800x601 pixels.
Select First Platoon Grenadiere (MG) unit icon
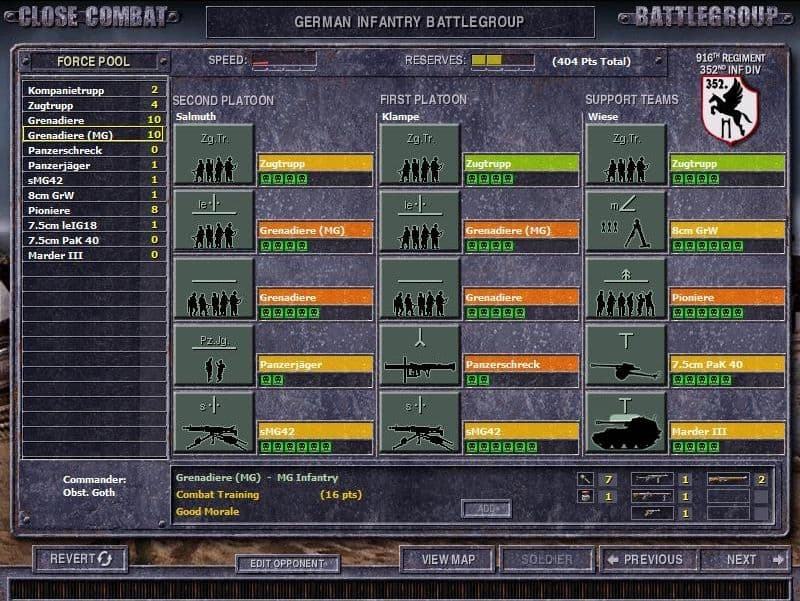tap(420, 221)
